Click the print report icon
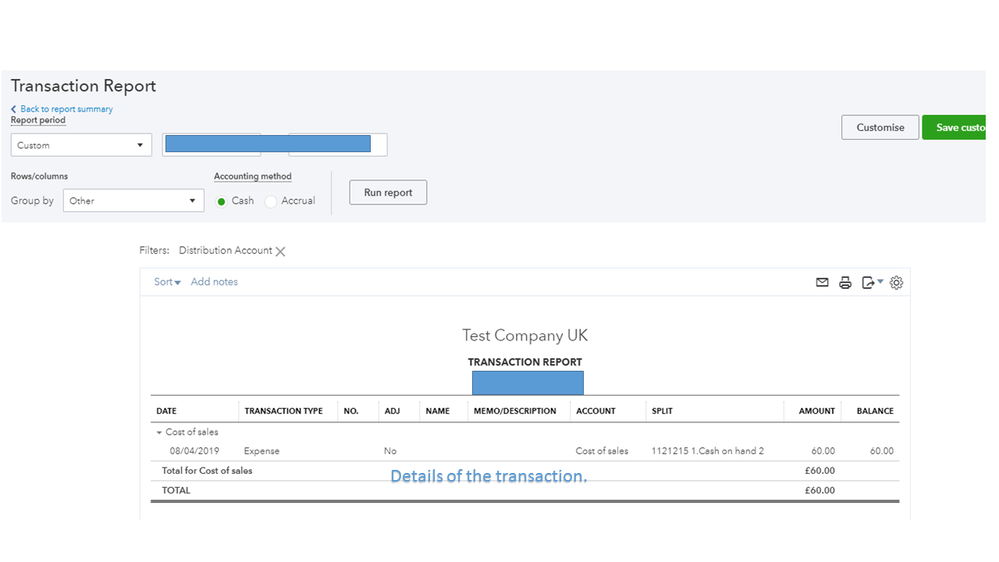Image resolution: width=999 pixels, height=562 pixels. (845, 283)
